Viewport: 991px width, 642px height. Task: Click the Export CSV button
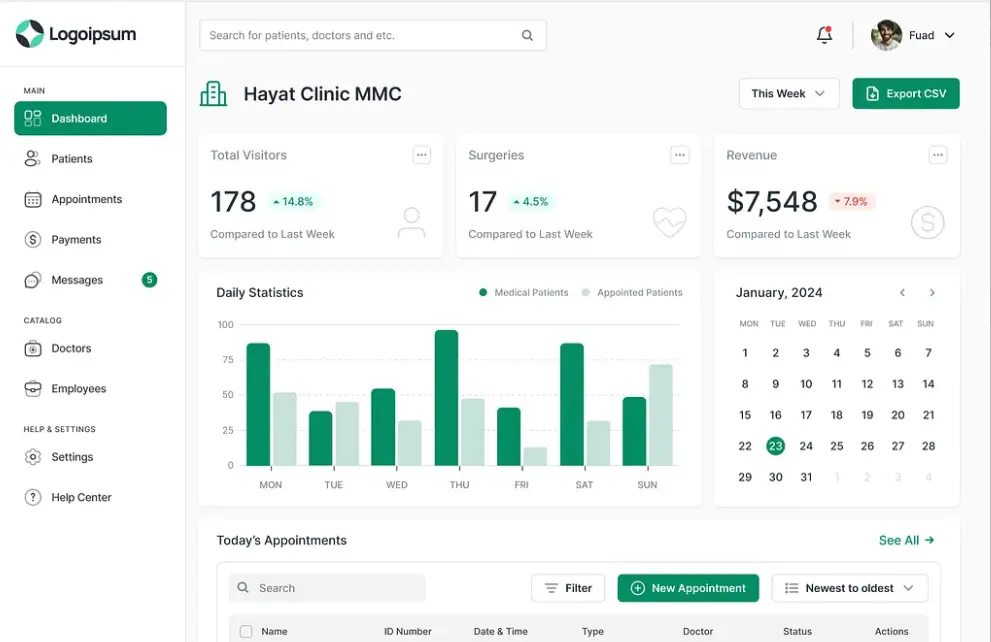(x=906, y=94)
